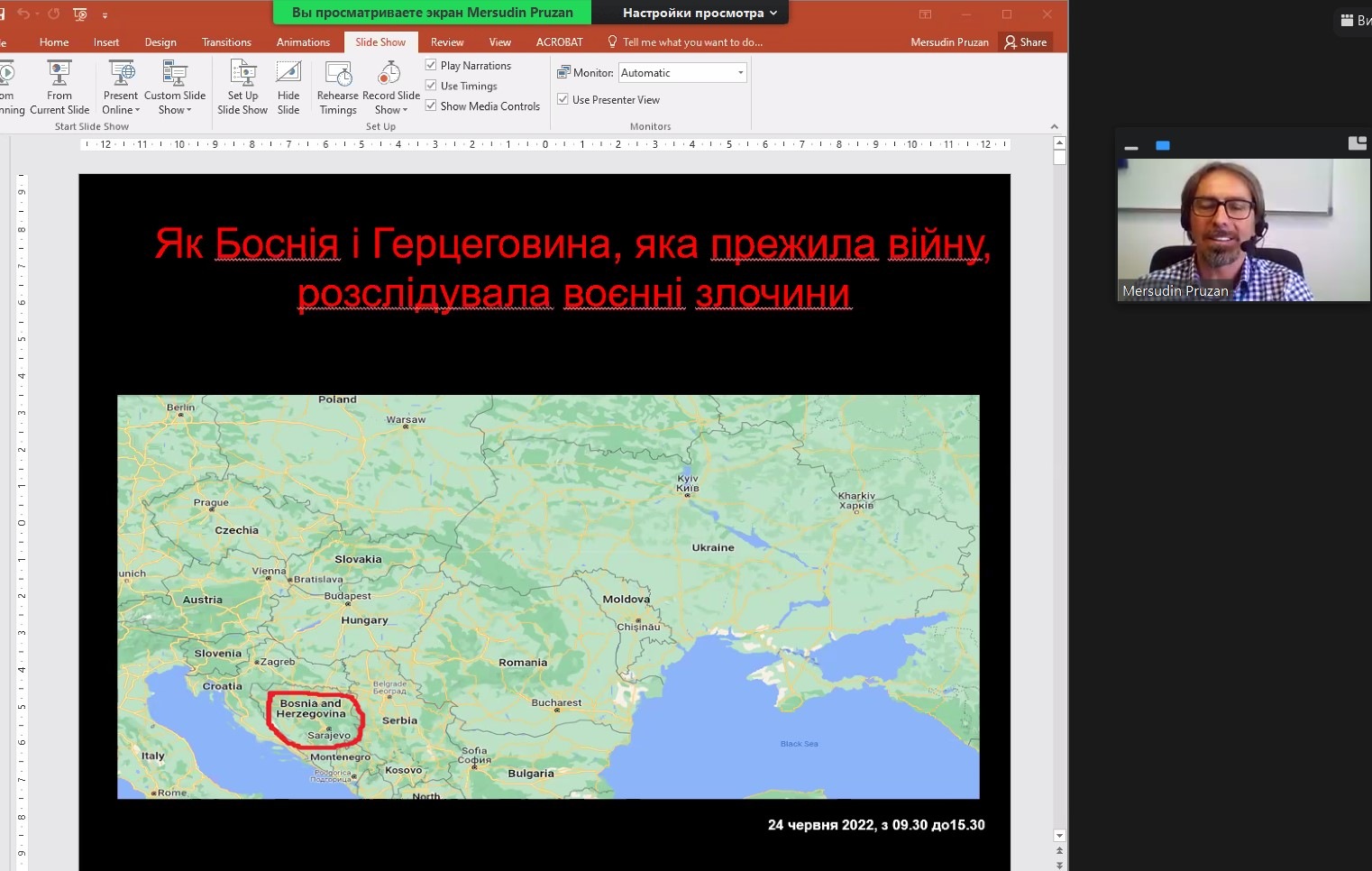Uncheck the Play Narrations checkbox
1372x871 pixels.
(x=431, y=65)
